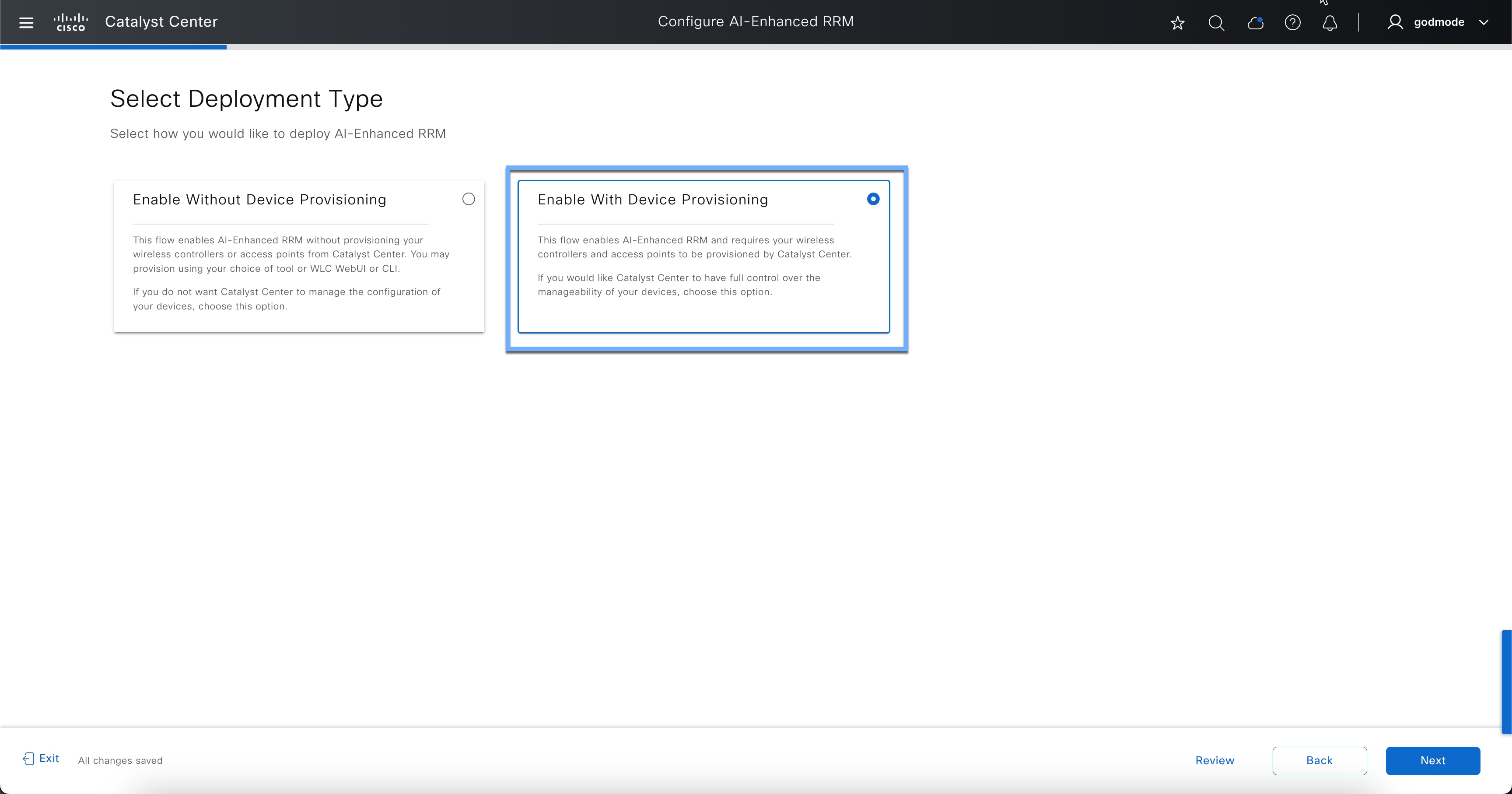The height and width of the screenshot is (794, 1512).
Task: Open the help menu
Action: [x=1292, y=22]
